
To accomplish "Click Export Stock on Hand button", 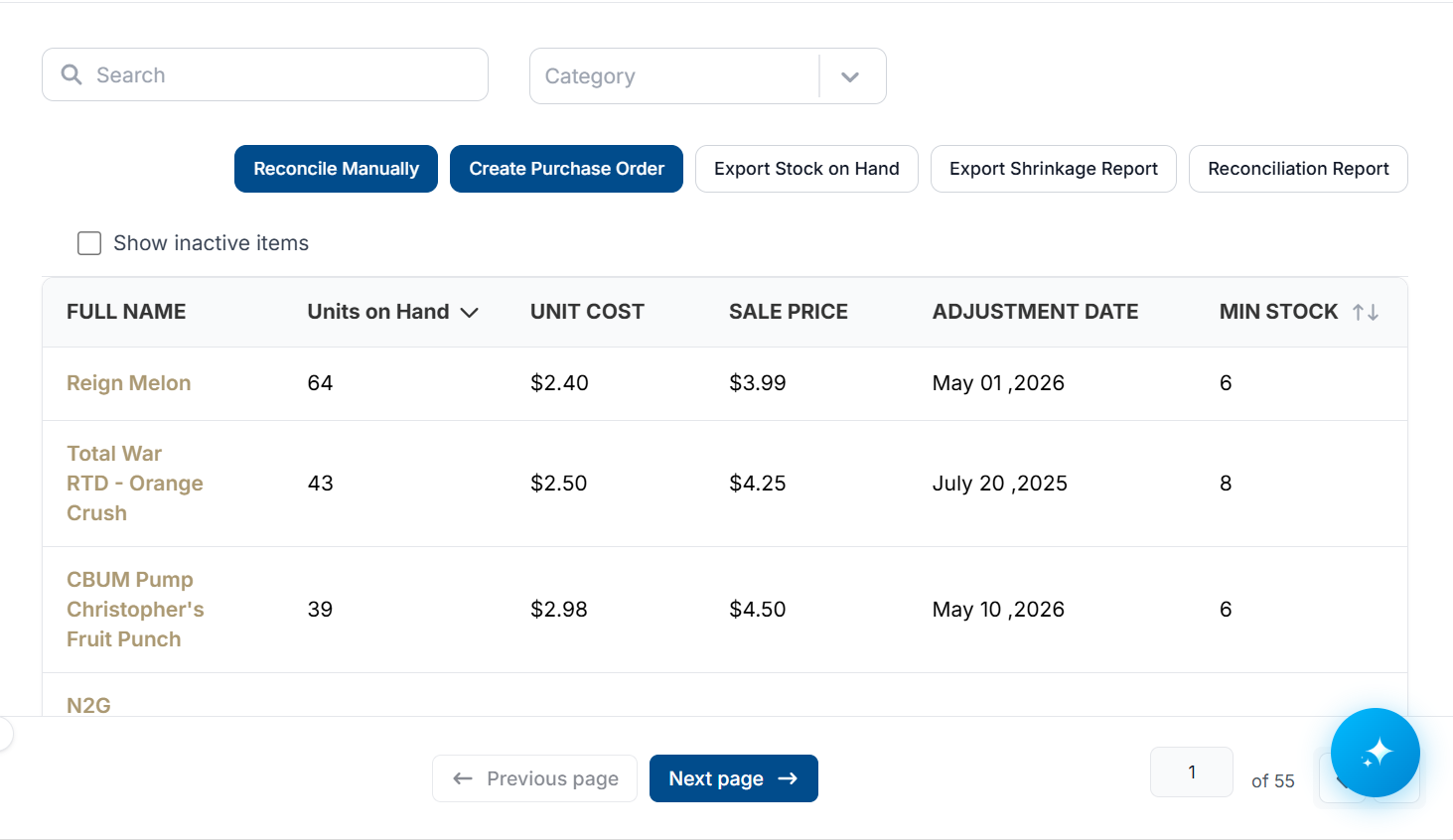I will (x=806, y=169).
